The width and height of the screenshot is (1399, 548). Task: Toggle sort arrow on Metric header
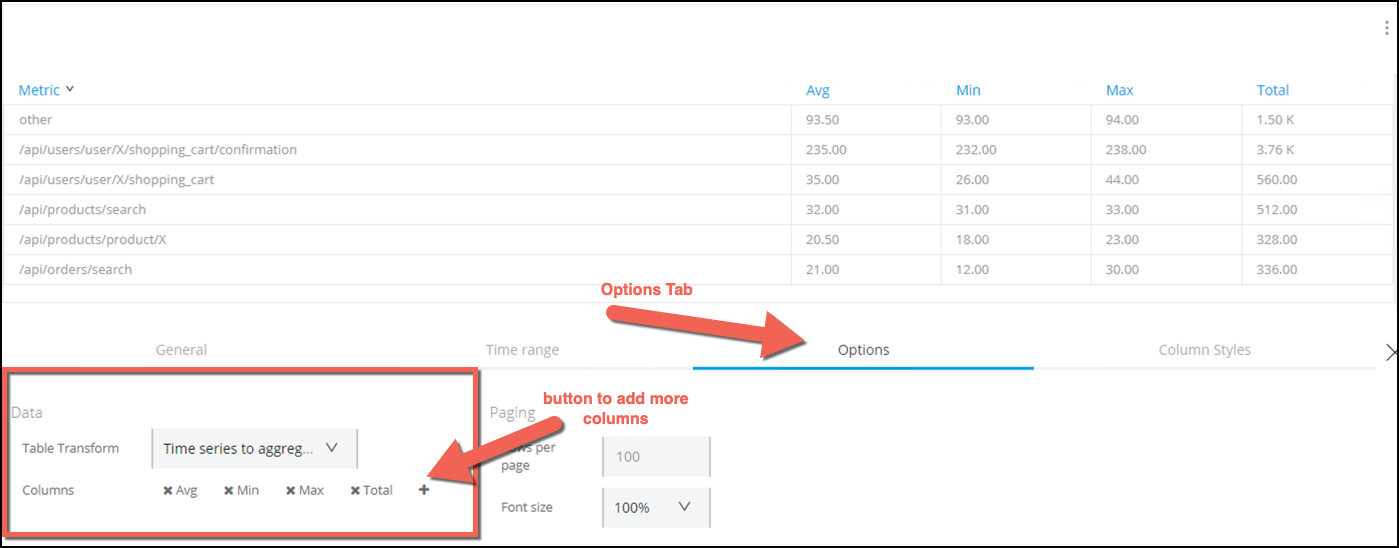70,89
